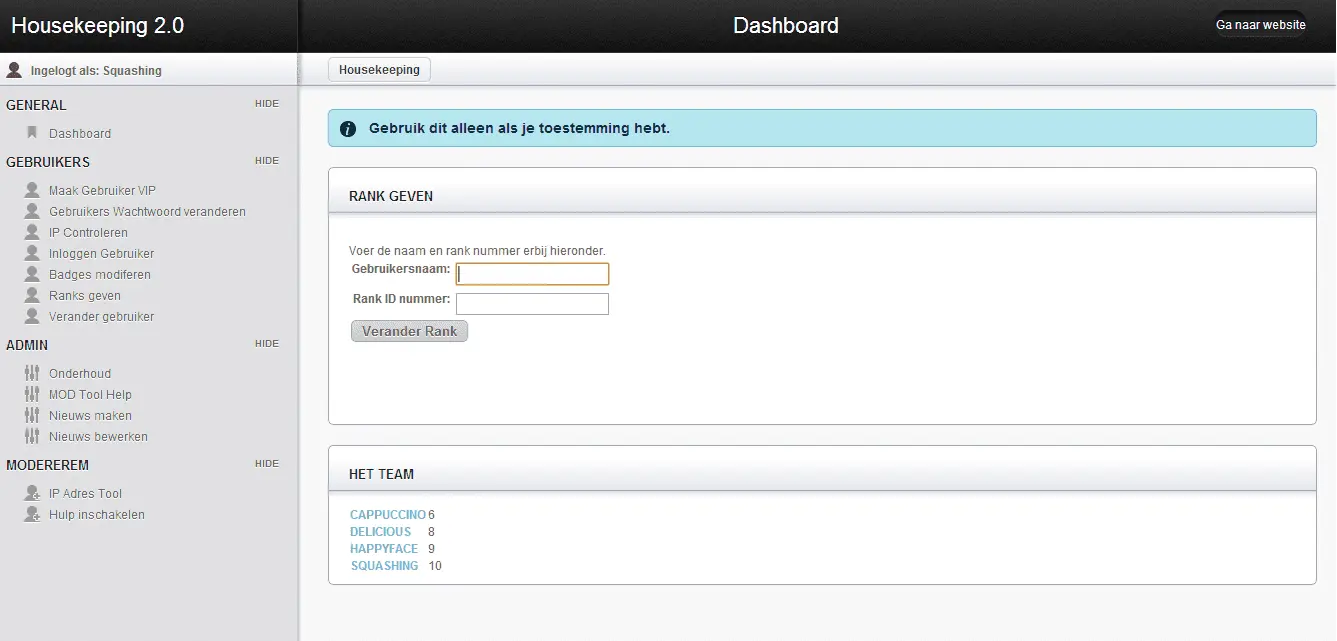Click the user icon beside Maak Gebruiker VIP
The height and width of the screenshot is (641, 1337).
32,190
